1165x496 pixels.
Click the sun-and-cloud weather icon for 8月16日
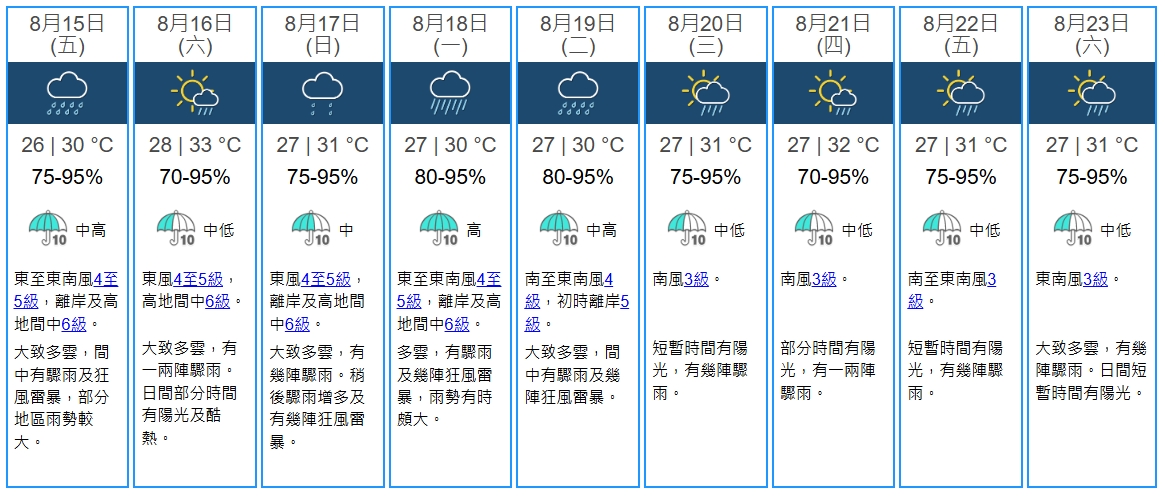click(195, 93)
